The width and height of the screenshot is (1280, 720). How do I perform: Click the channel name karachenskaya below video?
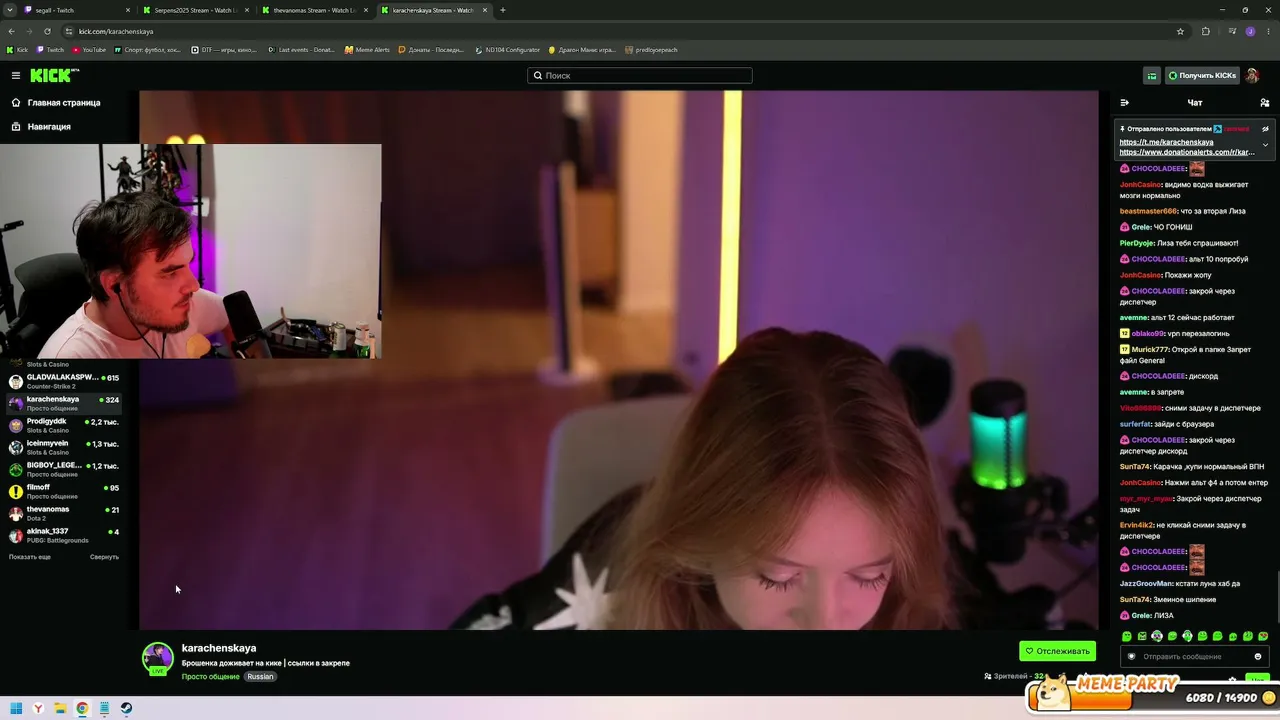coord(218,648)
